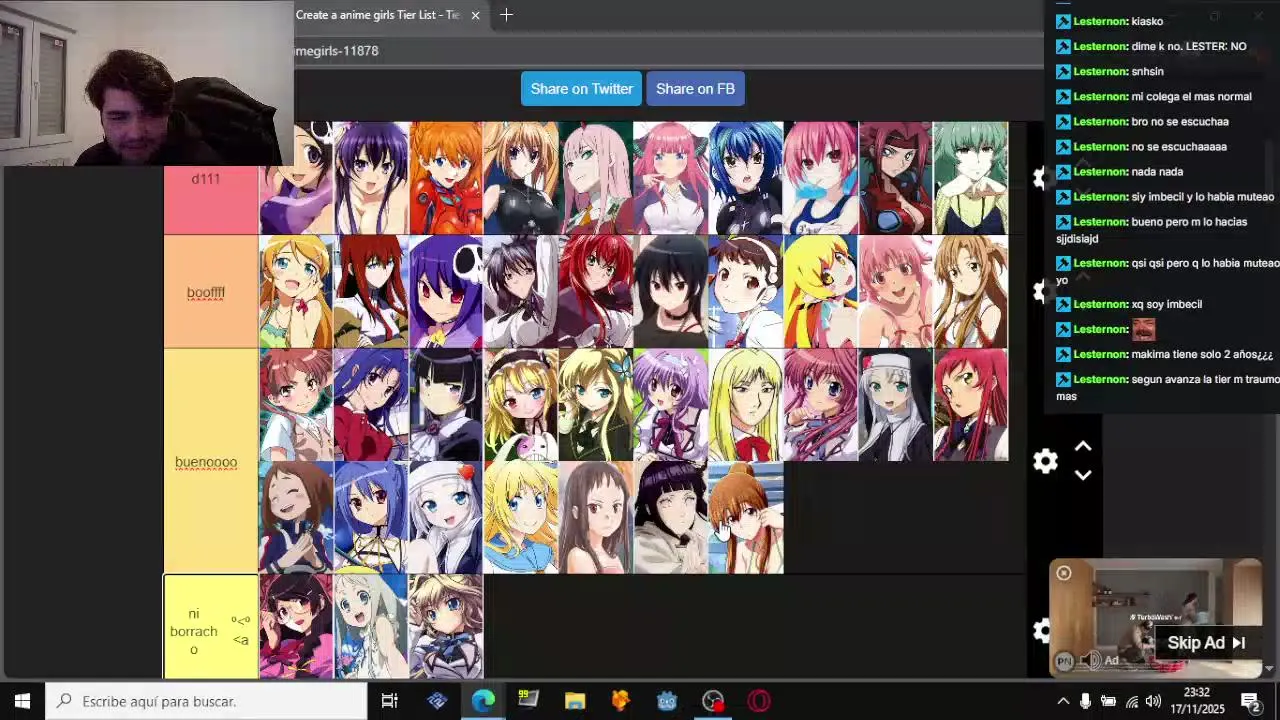Image resolution: width=1280 pixels, height=720 pixels.
Task: Click chat message 'xq soy imbecil'
Action: pyautogui.click(x=1166, y=304)
